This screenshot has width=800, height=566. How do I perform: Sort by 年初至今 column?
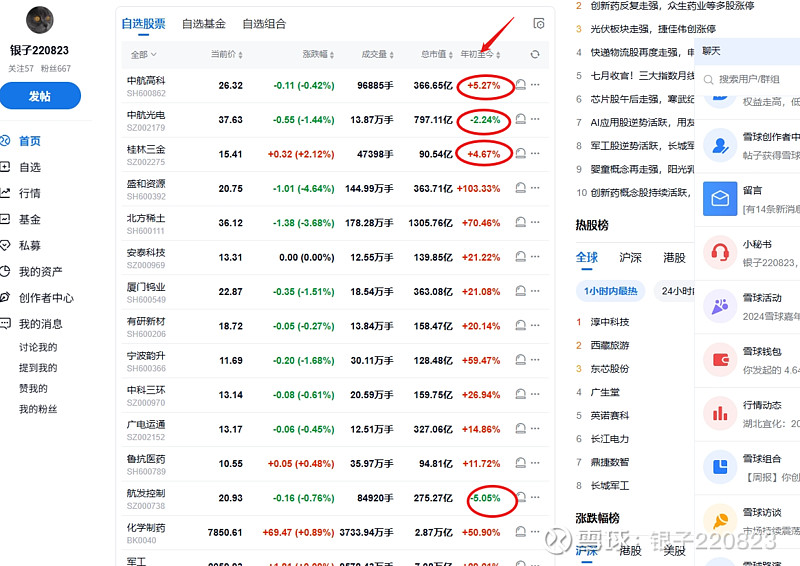480,54
